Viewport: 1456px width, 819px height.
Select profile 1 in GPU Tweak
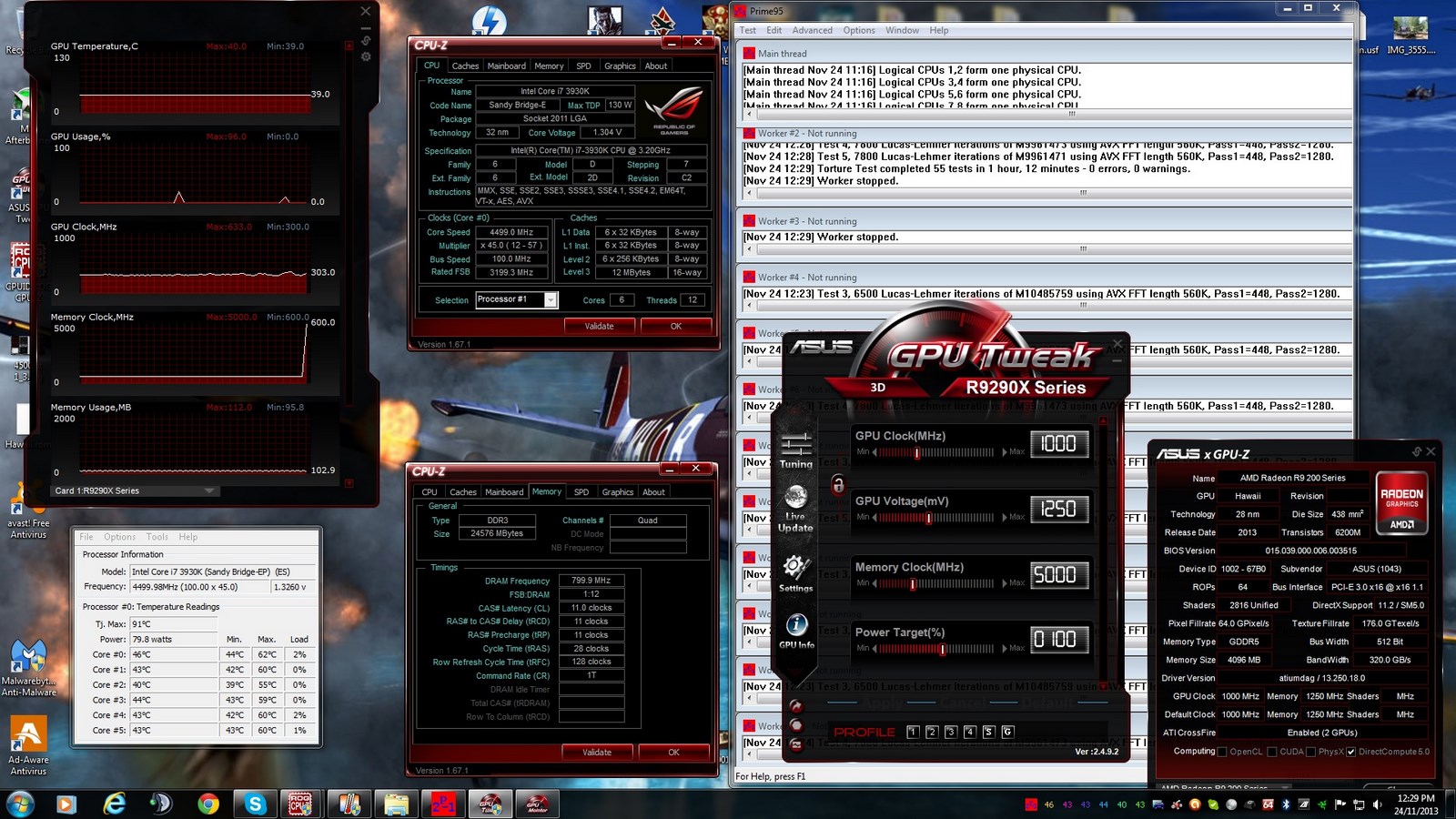pos(913,732)
